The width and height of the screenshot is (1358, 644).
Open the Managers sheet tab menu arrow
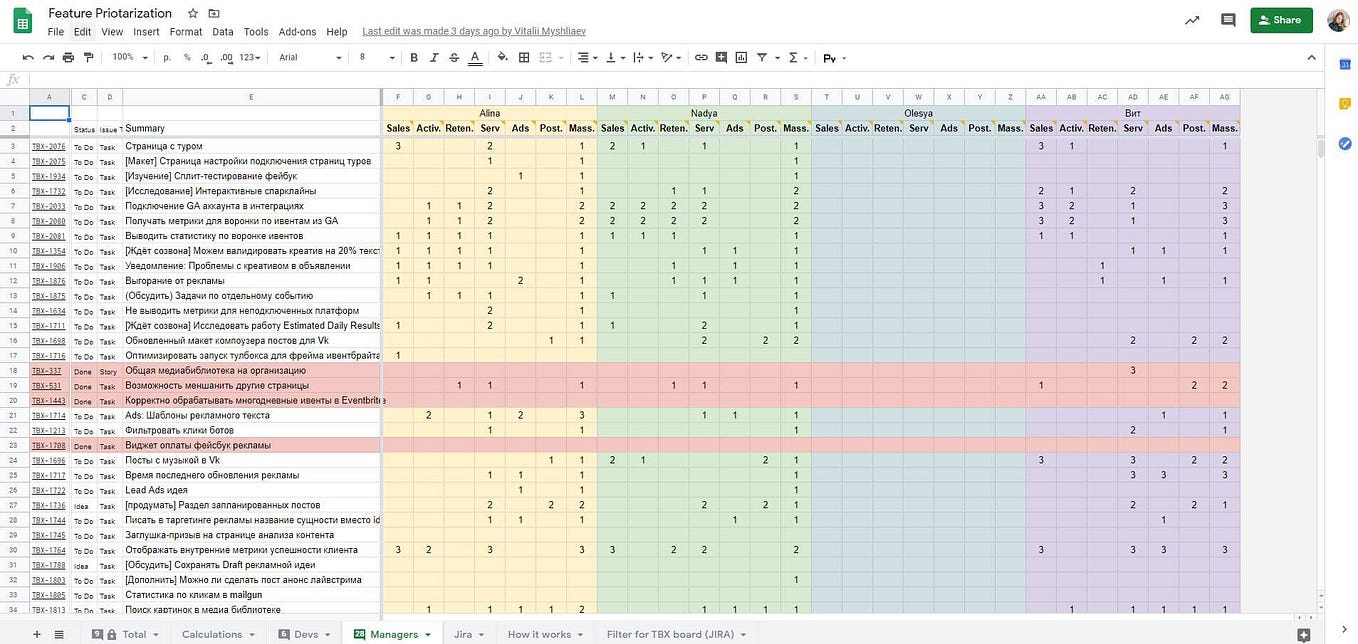click(428, 633)
